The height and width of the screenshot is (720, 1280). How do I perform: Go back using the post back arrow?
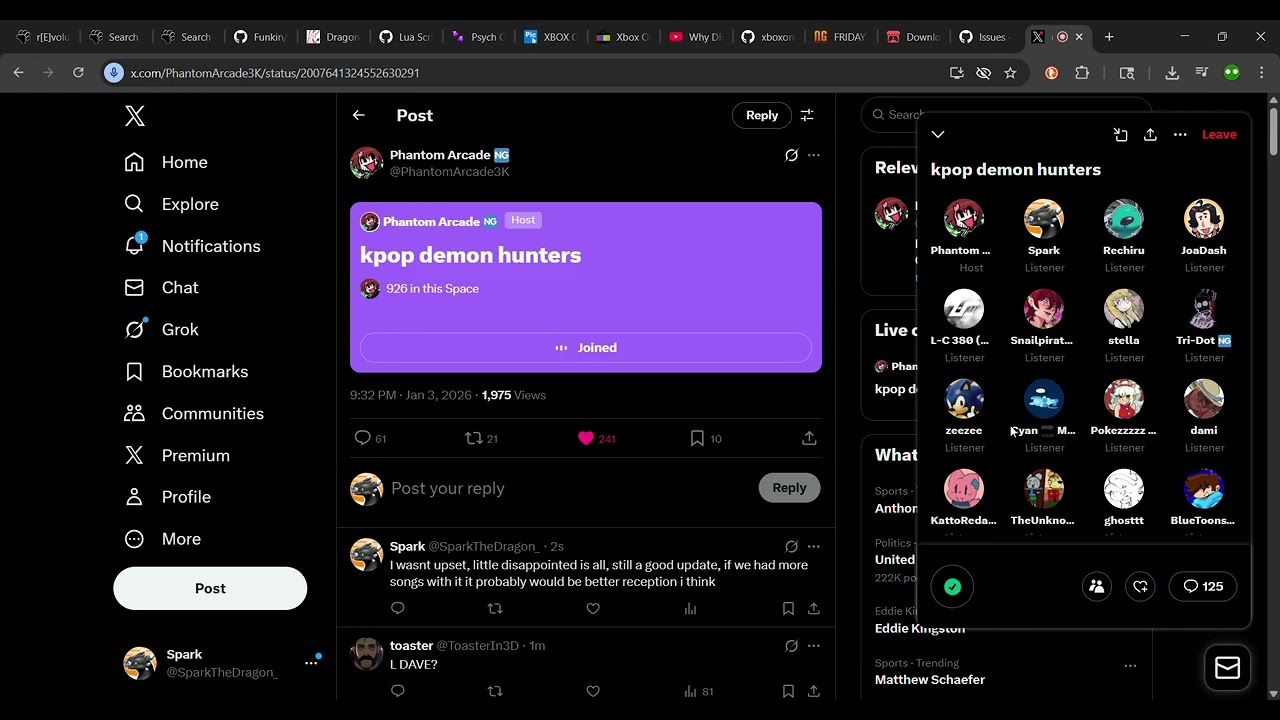tap(359, 116)
